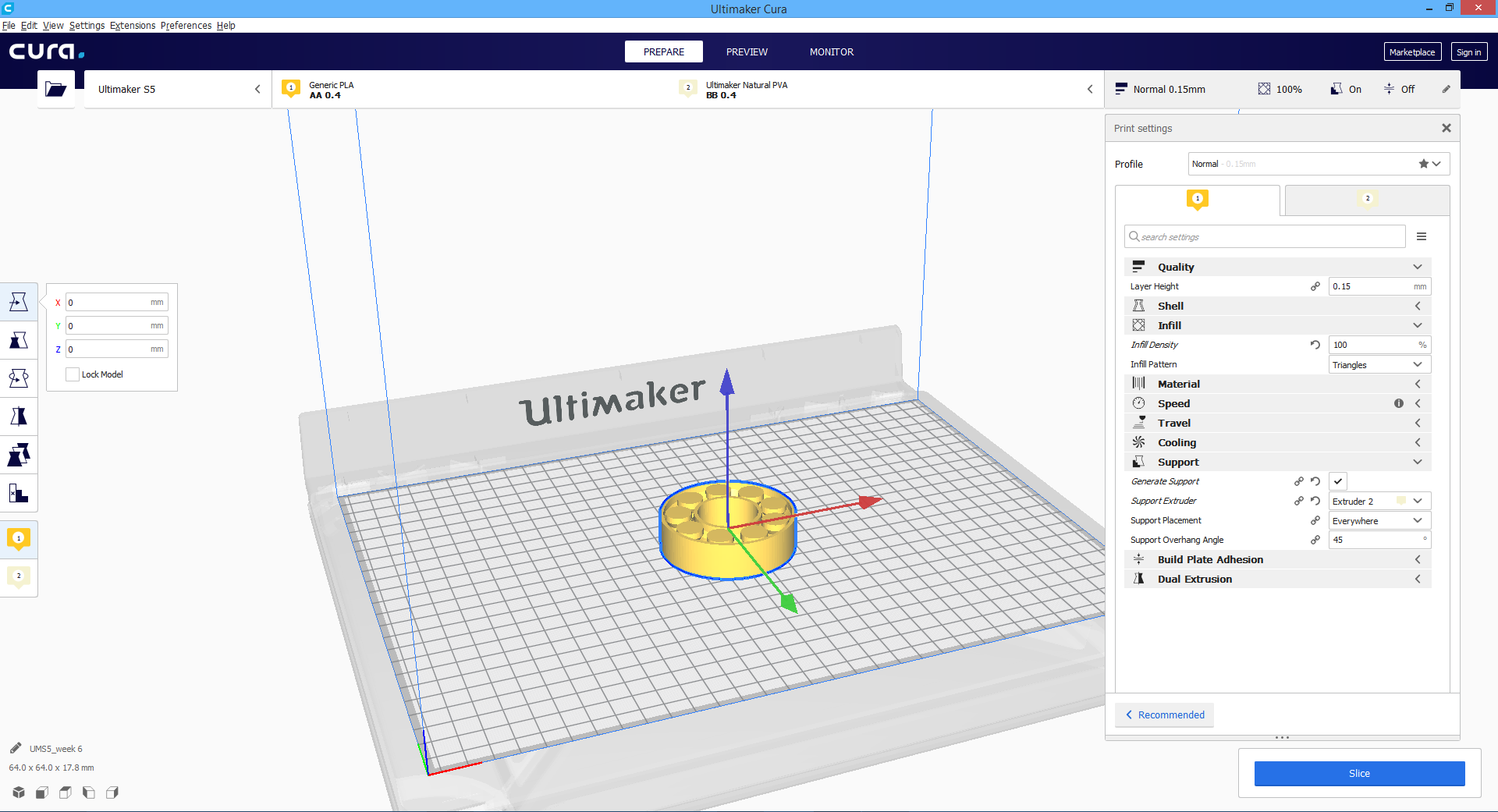Collapse the Support settings section
1498x812 pixels.
click(x=1278, y=462)
